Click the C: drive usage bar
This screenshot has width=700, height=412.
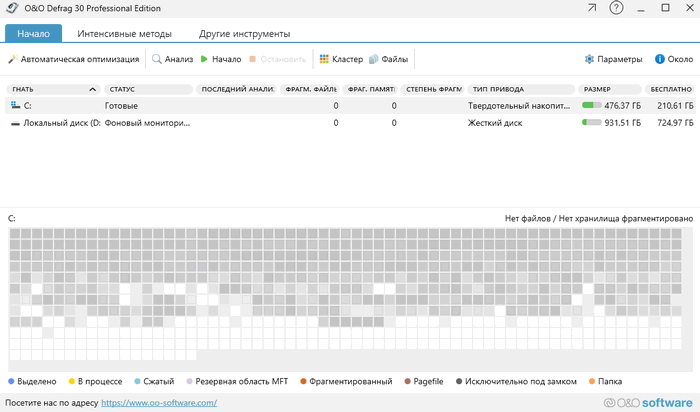click(x=592, y=105)
